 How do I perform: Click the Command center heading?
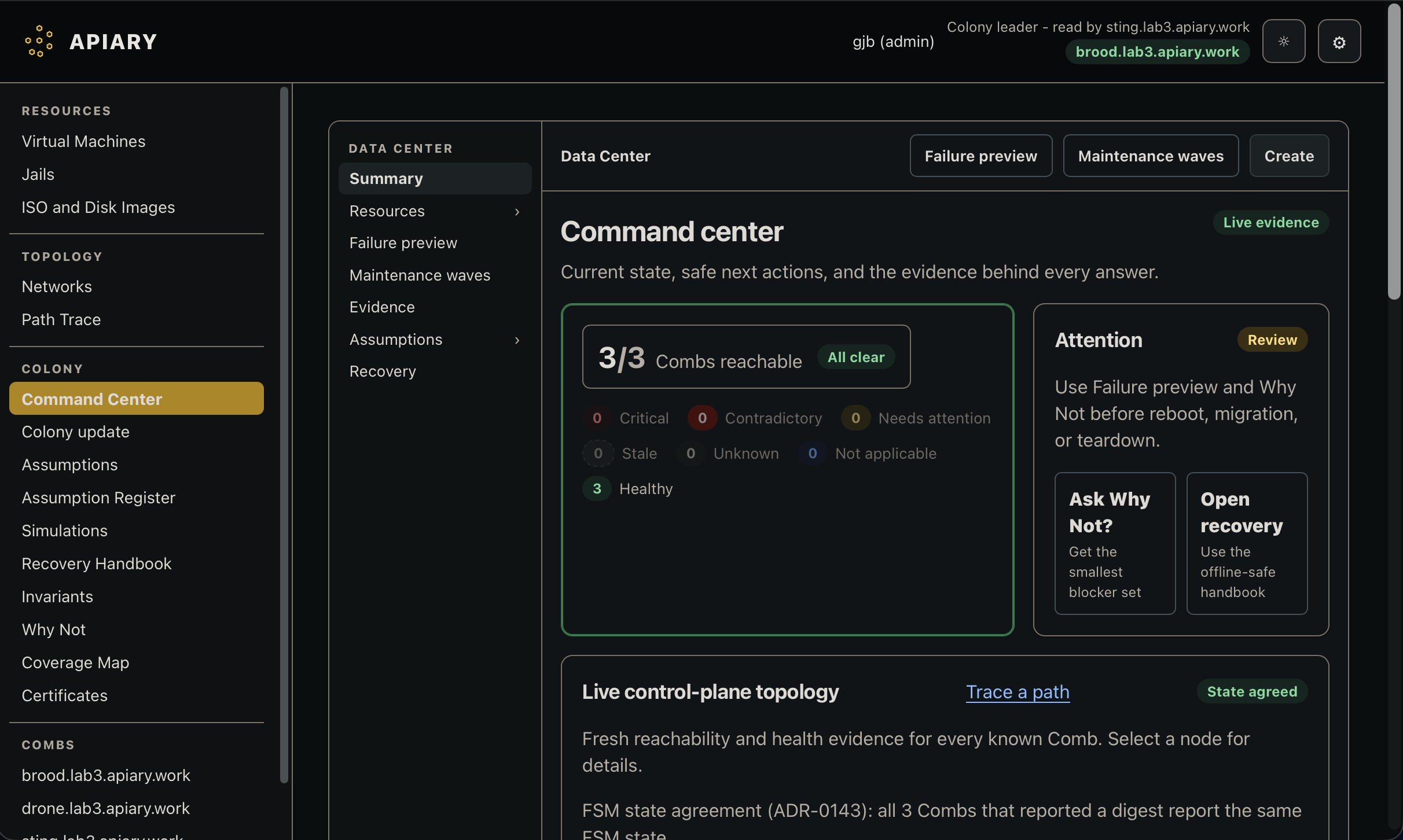pos(671,232)
